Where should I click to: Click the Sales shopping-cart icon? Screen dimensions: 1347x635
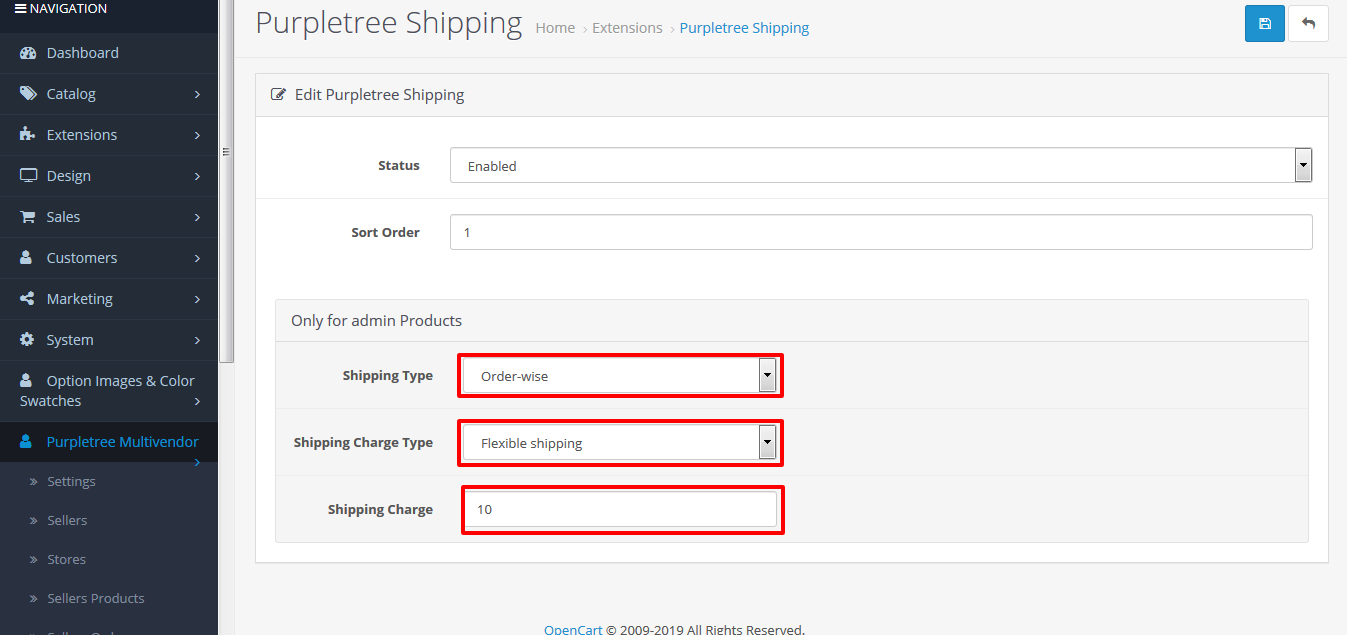point(28,217)
